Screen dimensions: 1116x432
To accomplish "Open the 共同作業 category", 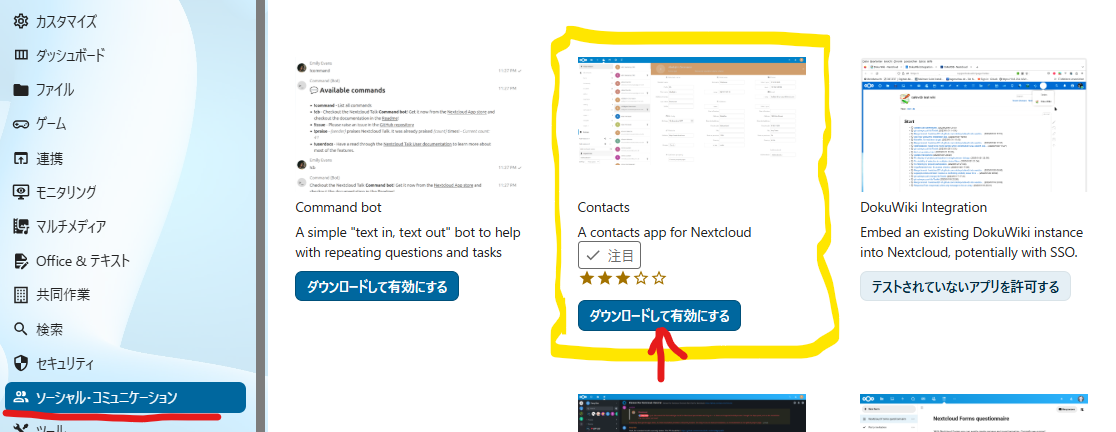I will (125, 295).
